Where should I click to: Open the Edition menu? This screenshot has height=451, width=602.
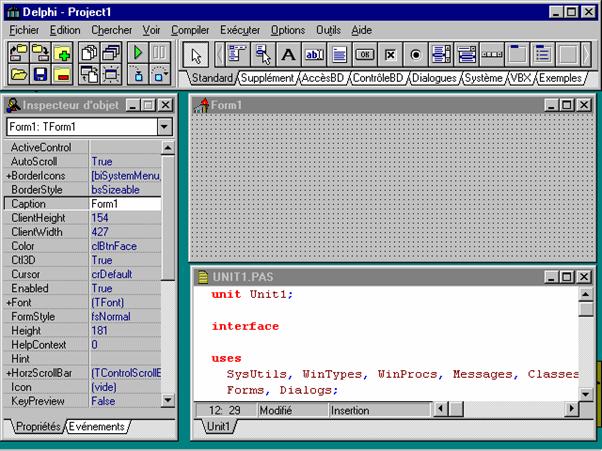point(65,30)
